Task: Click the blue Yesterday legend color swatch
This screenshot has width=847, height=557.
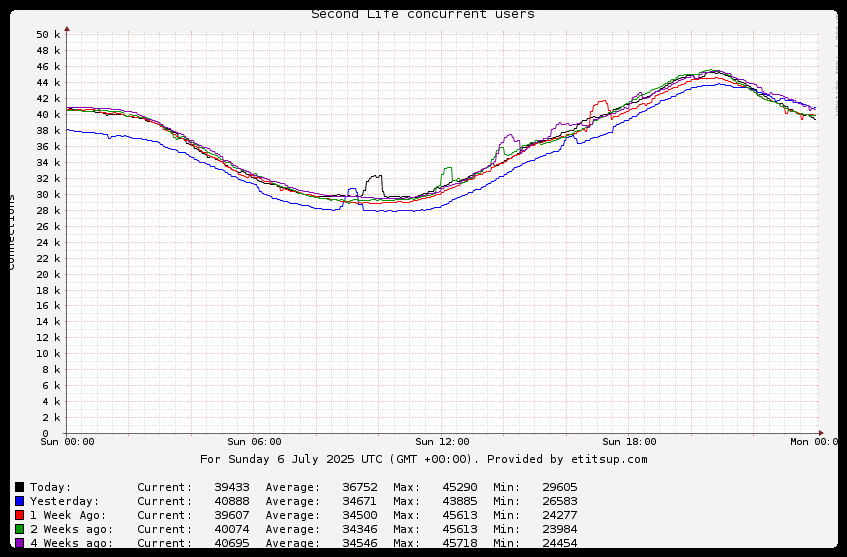Action: [19, 501]
